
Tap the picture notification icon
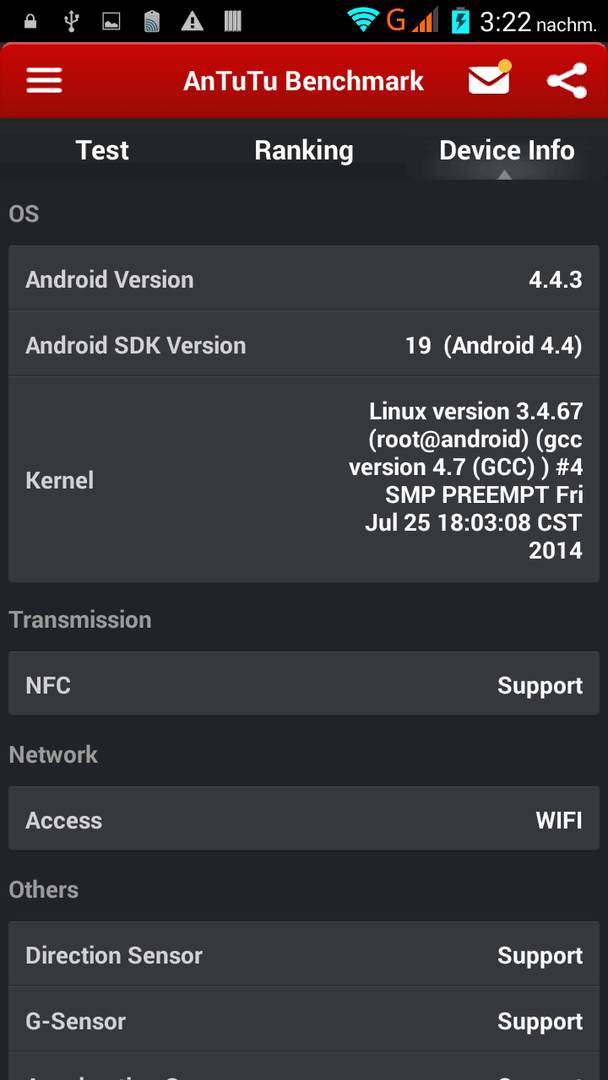[112, 22]
